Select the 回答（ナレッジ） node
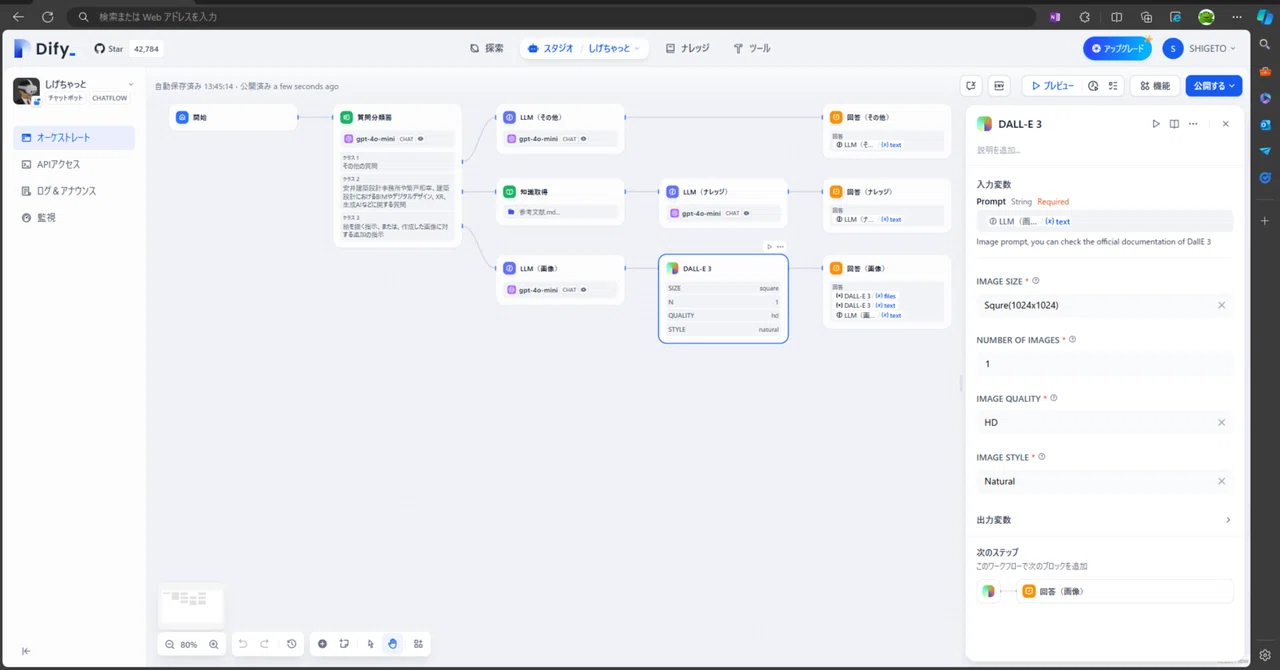 [886, 204]
